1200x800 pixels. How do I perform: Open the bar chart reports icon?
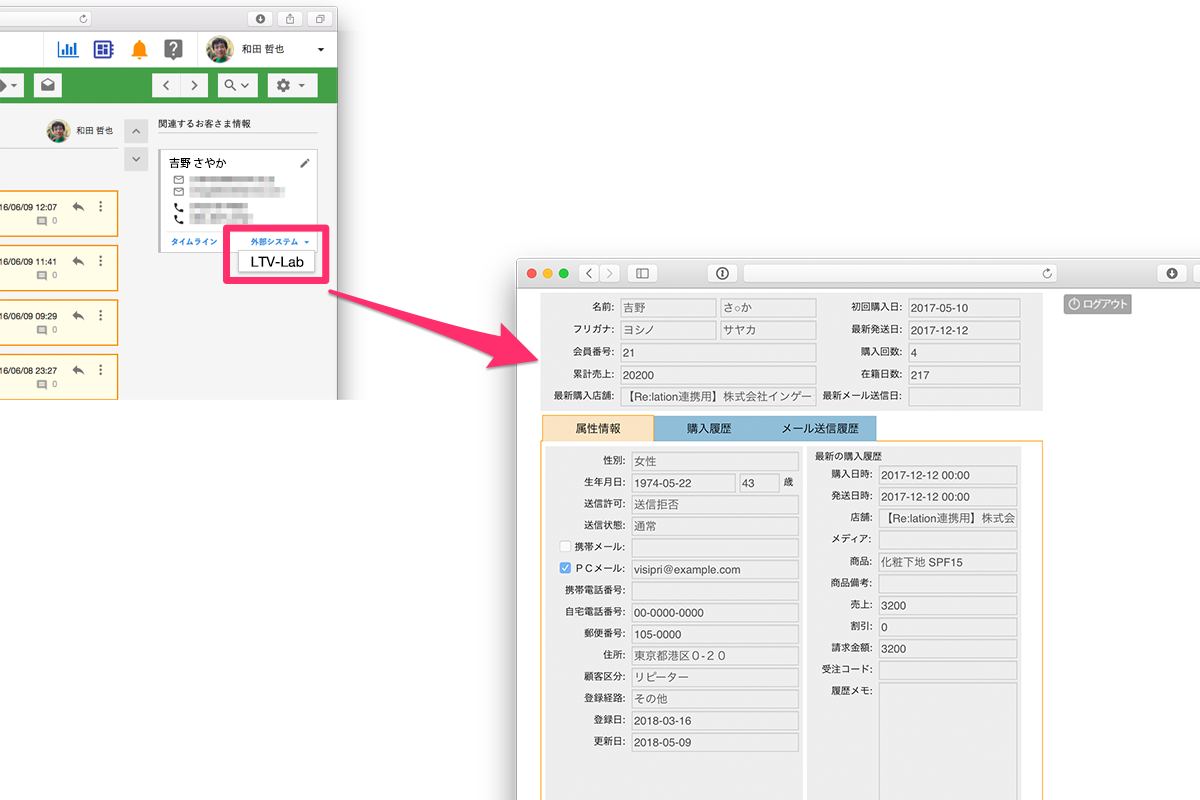click(x=68, y=49)
